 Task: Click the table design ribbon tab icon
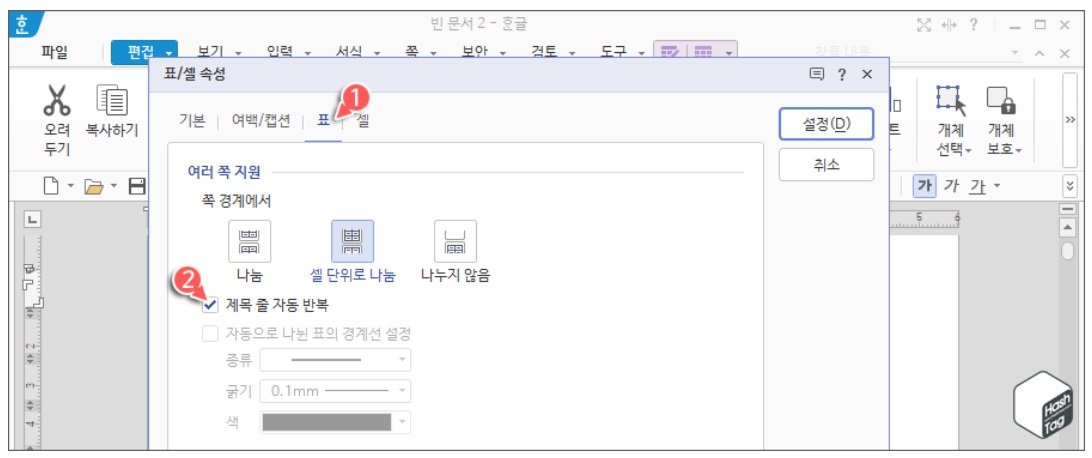[671, 52]
